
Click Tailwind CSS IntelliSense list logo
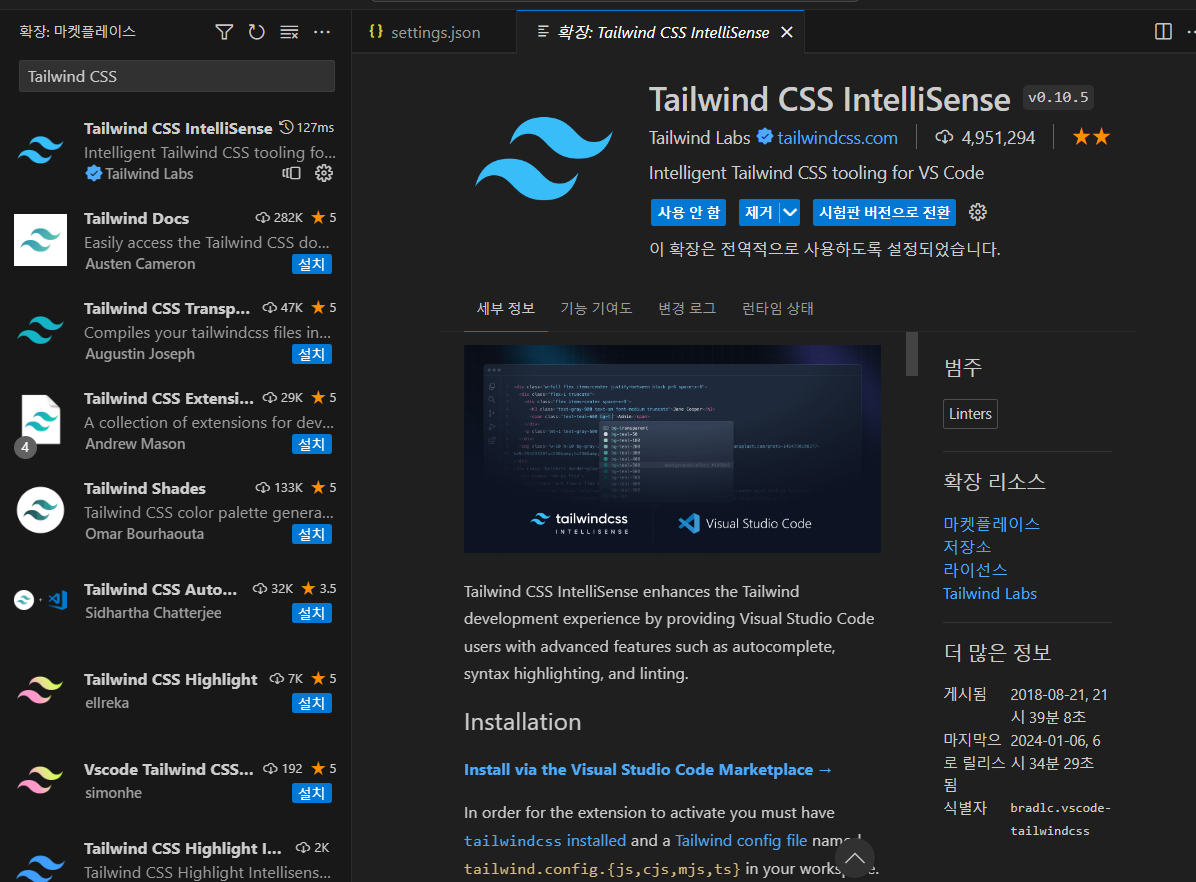40,150
